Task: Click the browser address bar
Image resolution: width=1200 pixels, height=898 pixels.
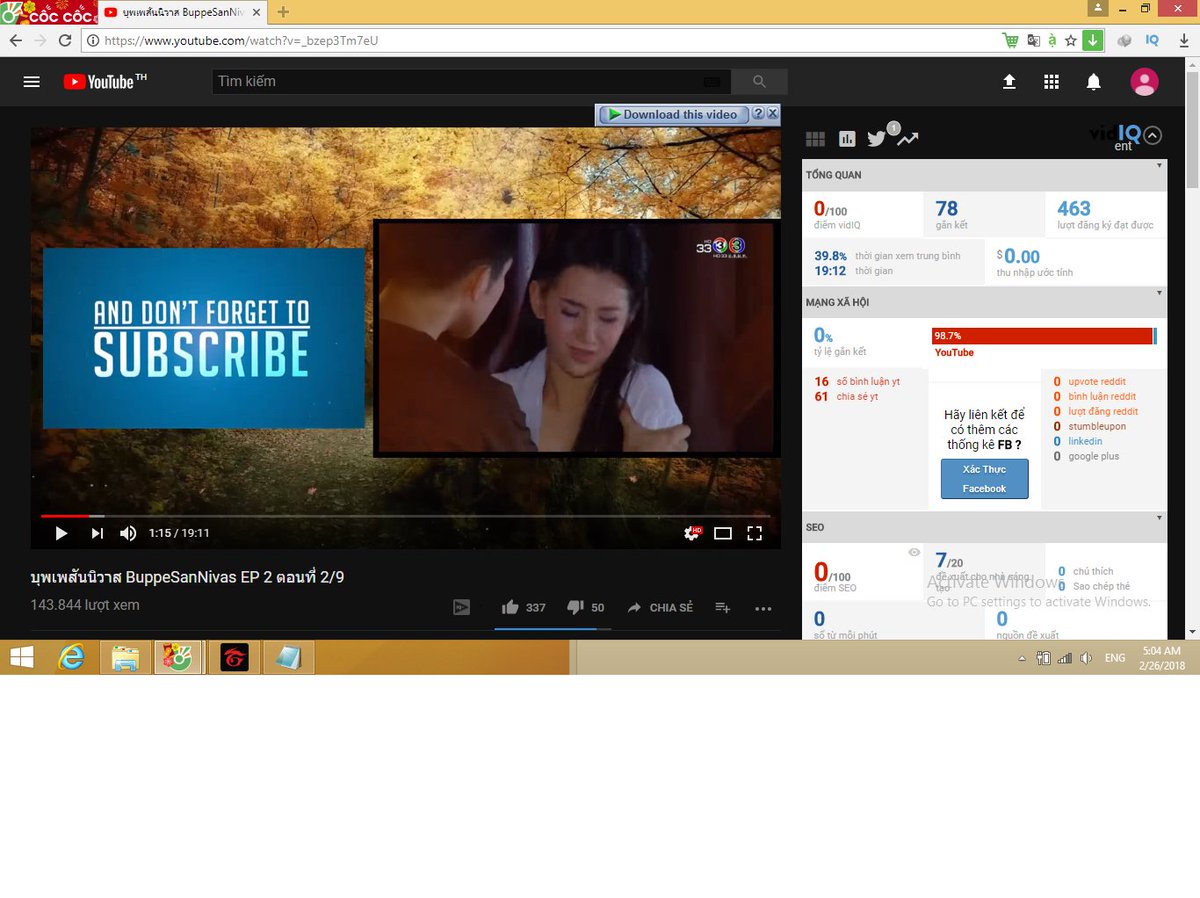Action: [540, 41]
